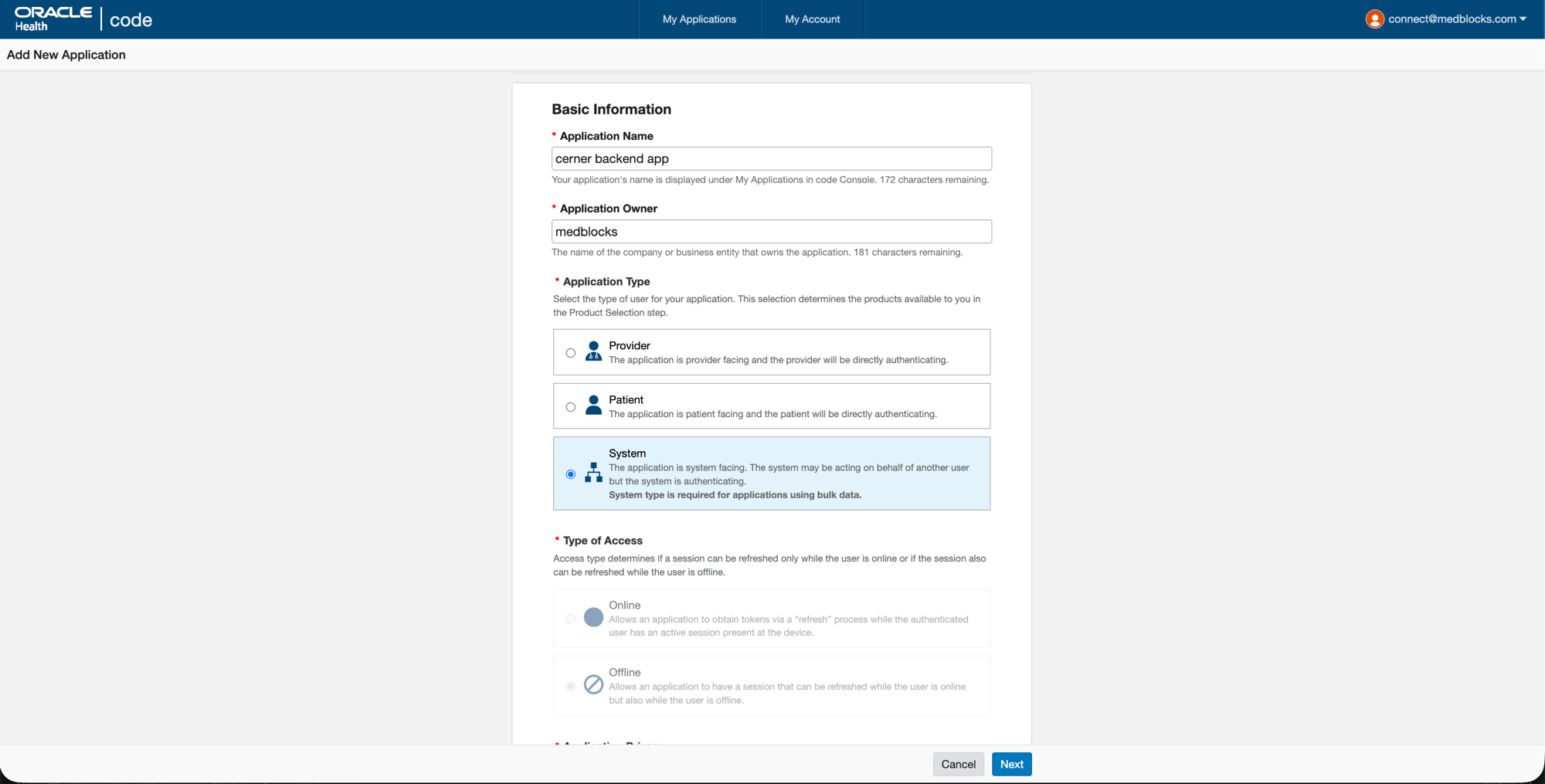Click the user avatar icon

pyautogui.click(x=1374, y=19)
